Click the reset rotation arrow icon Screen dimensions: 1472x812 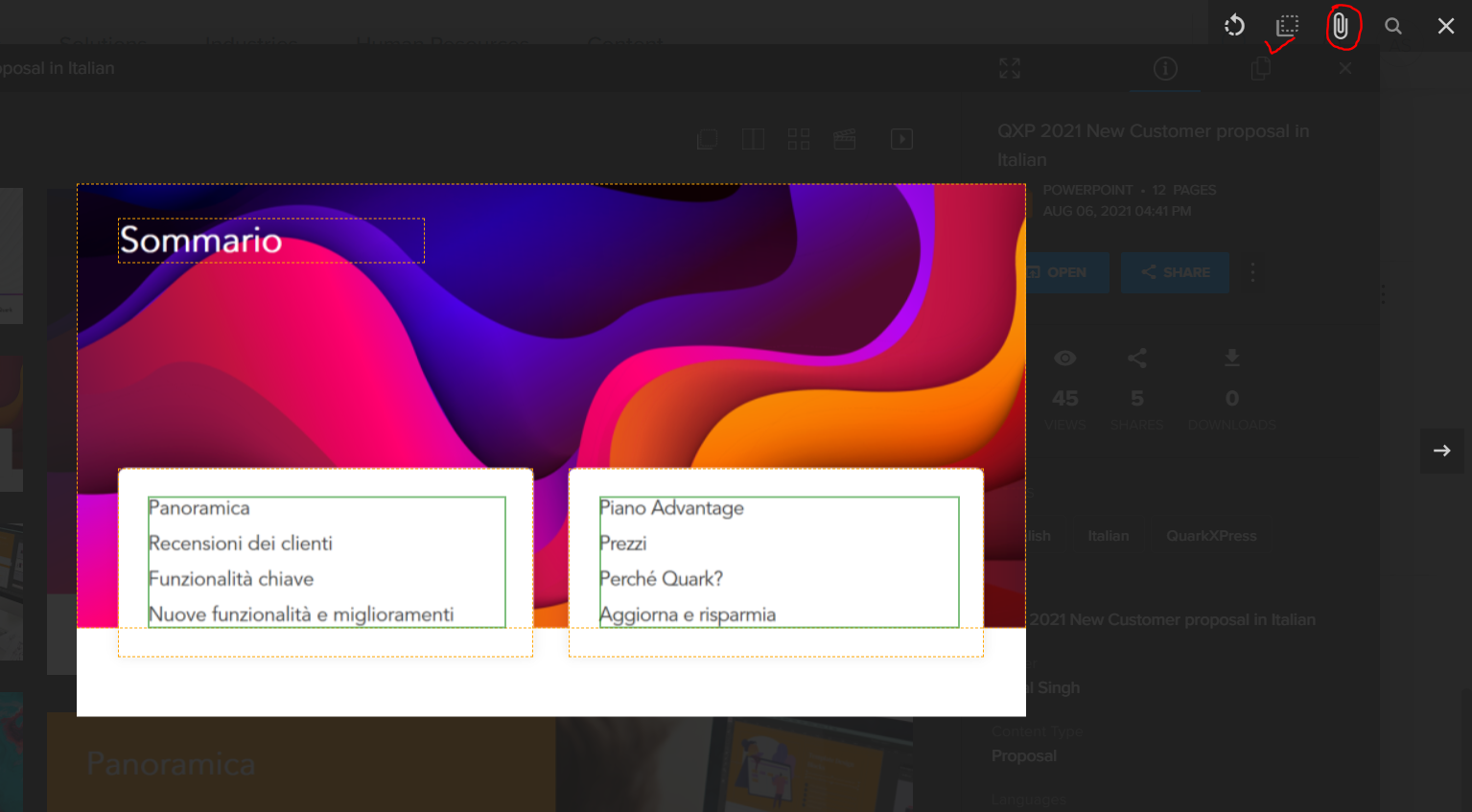coord(1234,26)
